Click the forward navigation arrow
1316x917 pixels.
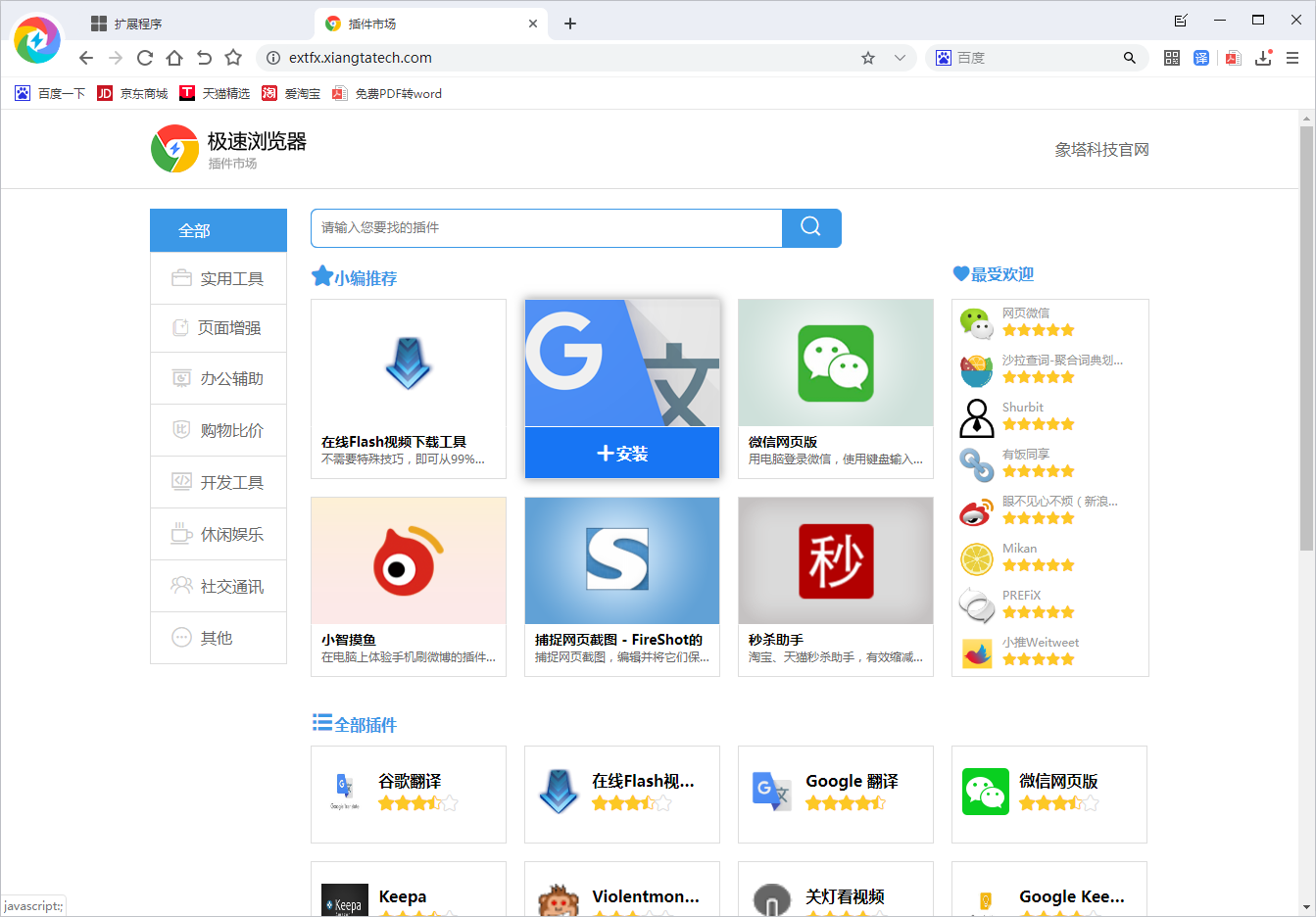pyautogui.click(x=116, y=58)
